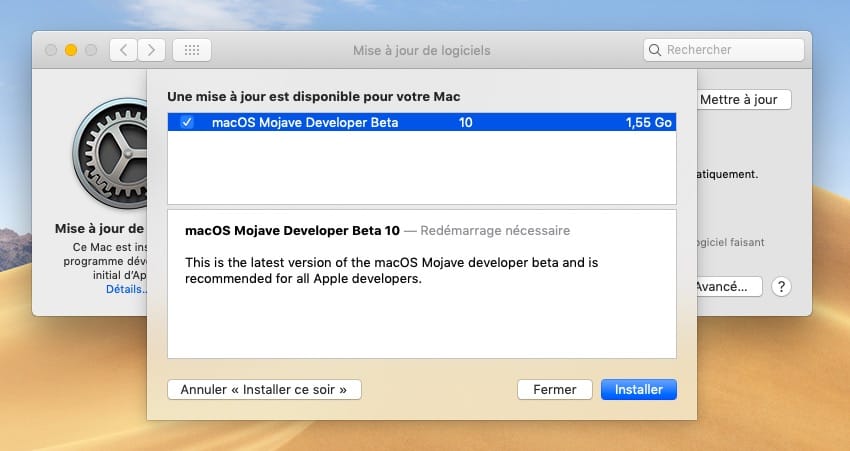Select the macOS Mojave Developer Beta row

[x=422, y=123]
